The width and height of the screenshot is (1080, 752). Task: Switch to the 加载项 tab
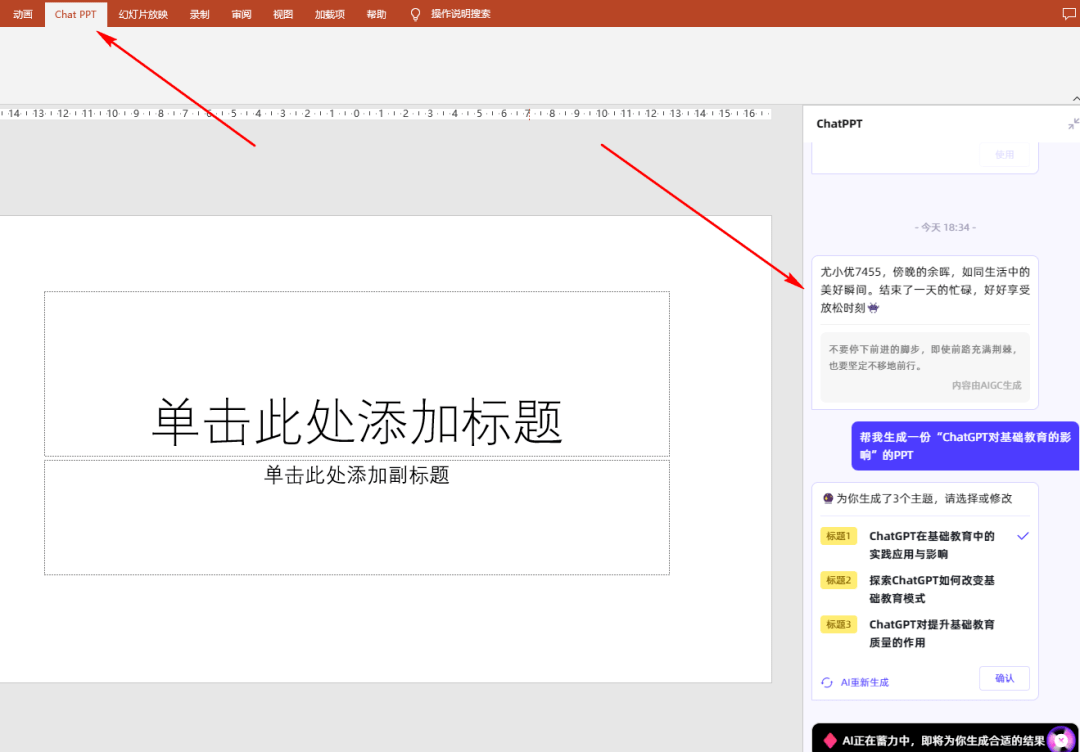pos(330,14)
